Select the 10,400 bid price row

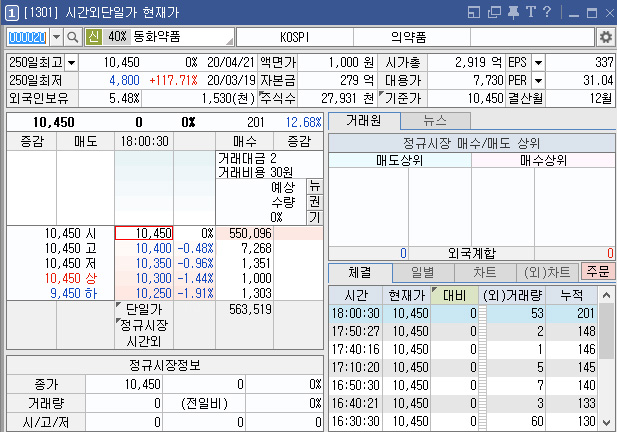pos(144,248)
